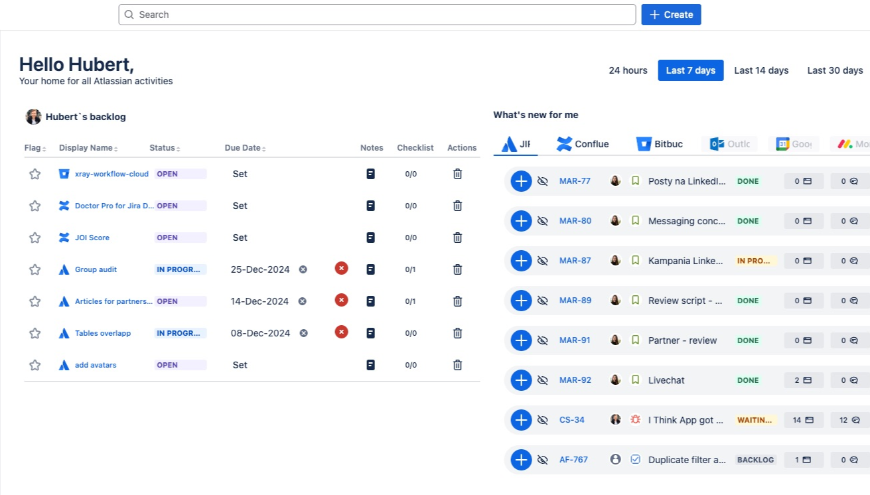Click red remove icon for Articles for partners
Viewport: 870px width, 495px height.
coord(341,301)
